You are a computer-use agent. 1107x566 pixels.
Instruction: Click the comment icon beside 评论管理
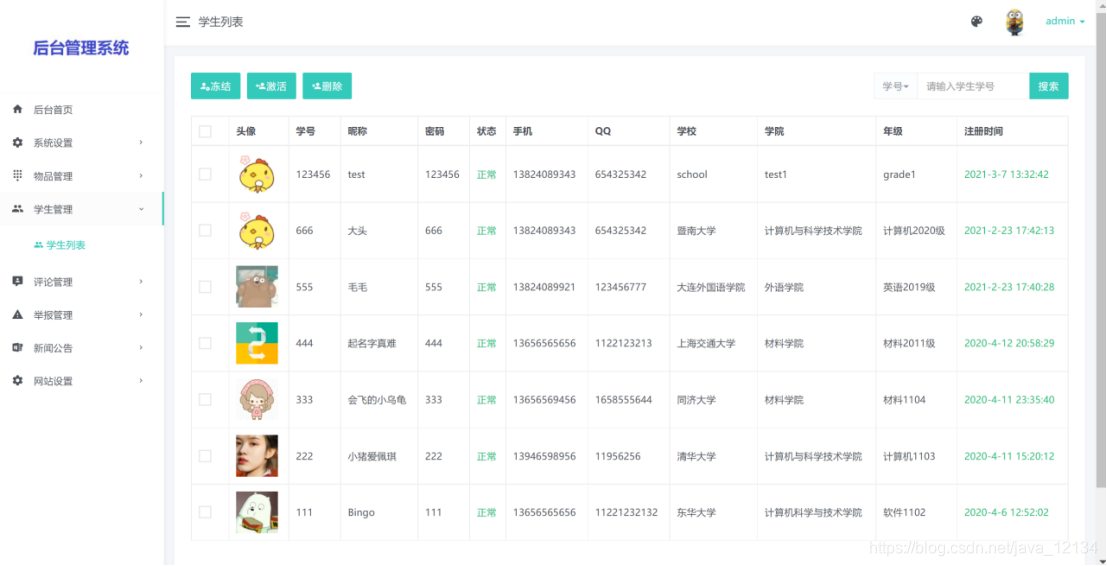point(18,281)
